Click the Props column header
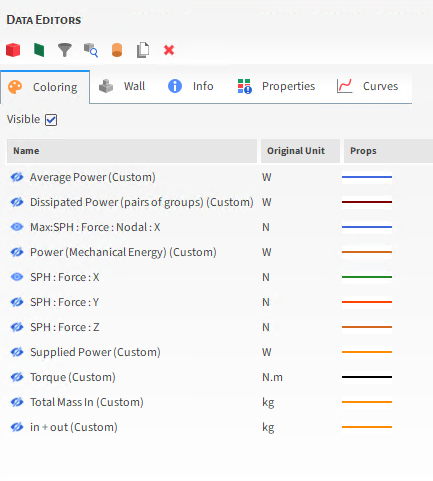The width and height of the screenshot is (433, 481). (388, 151)
